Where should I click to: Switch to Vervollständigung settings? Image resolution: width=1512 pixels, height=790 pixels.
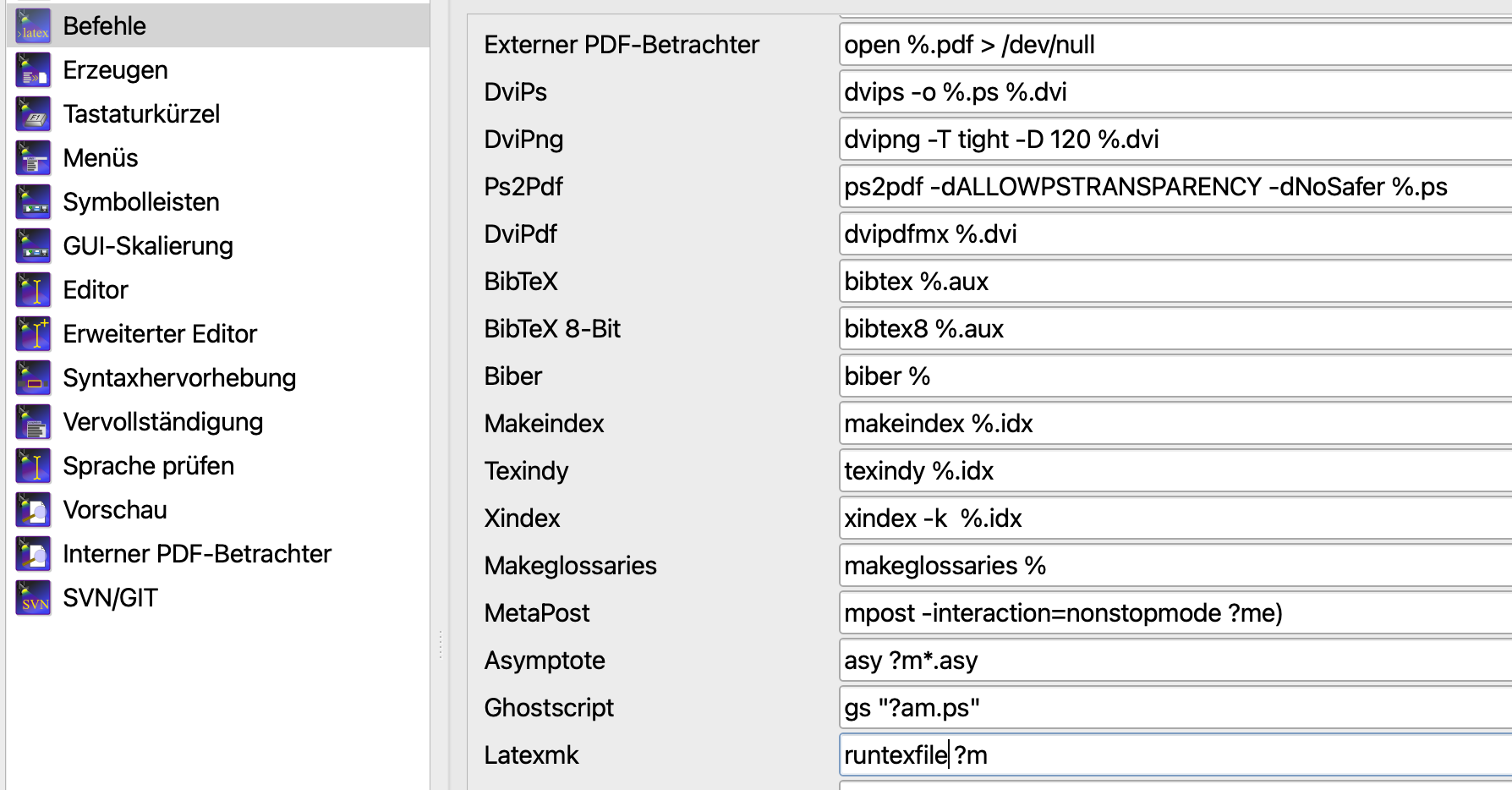[x=163, y=422]
